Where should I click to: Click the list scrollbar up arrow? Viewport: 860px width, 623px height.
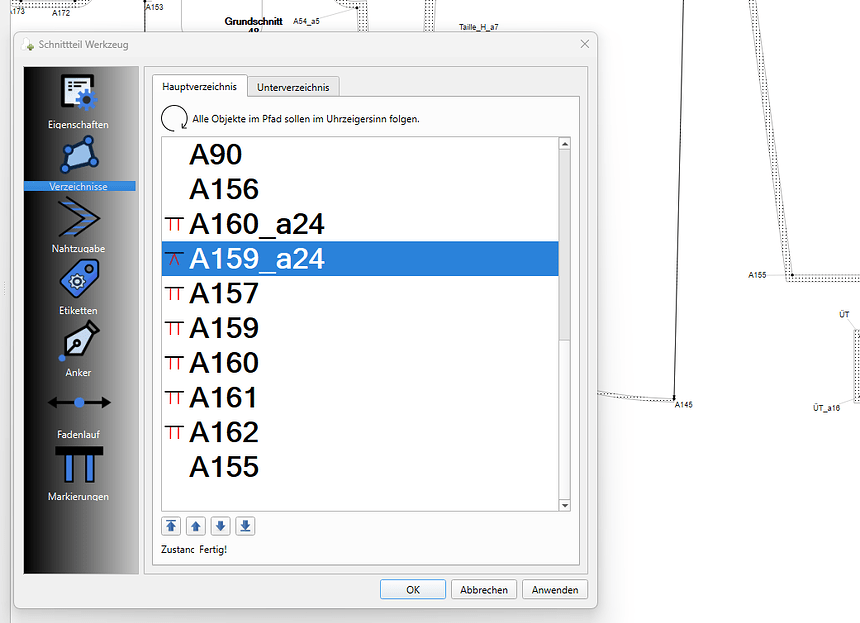pos(564,144)
